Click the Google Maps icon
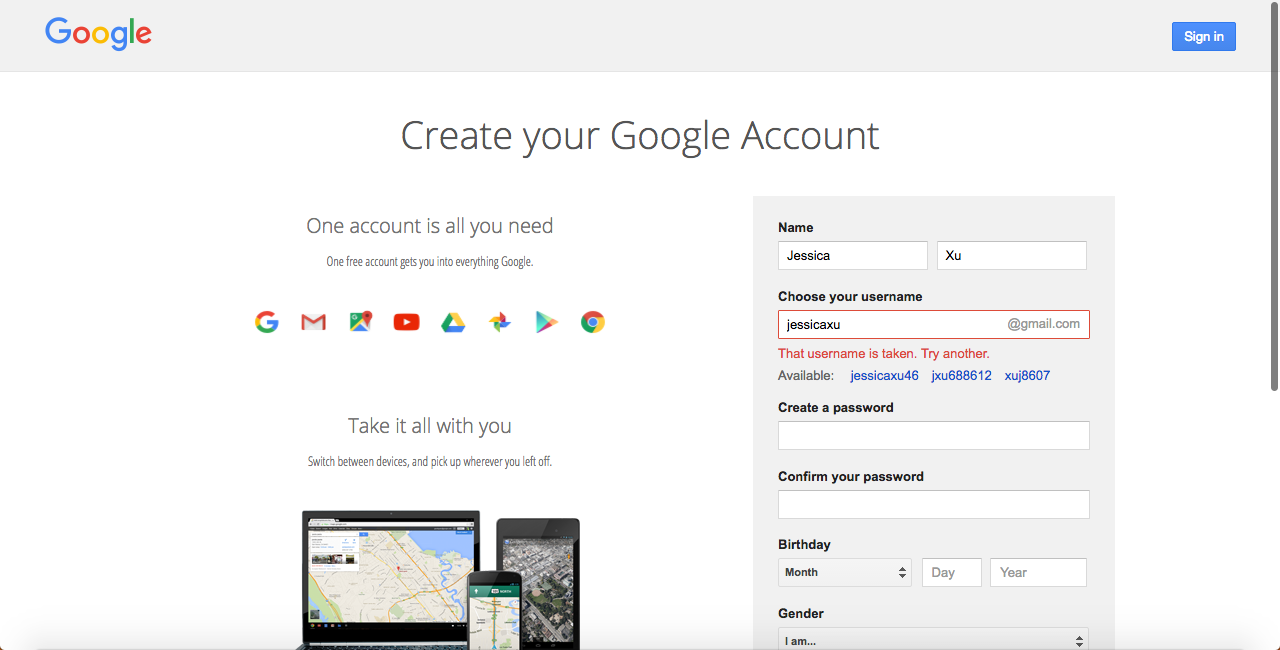The image size is (1280, 650). pyautogui.click(x=360, y=322)
